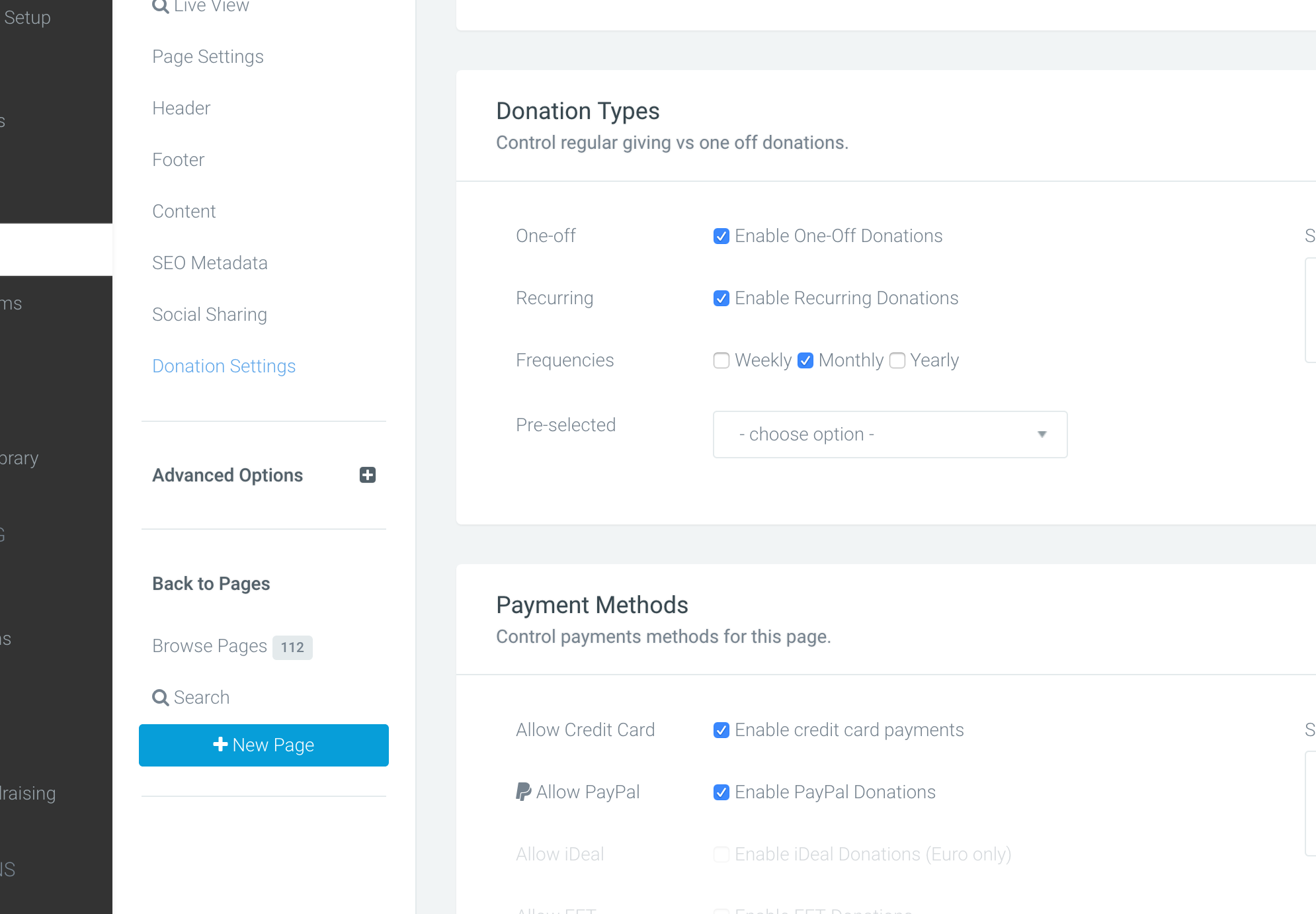1316x914 pixels.
Task: Disable credit card payments
Action: pos(721,730)
